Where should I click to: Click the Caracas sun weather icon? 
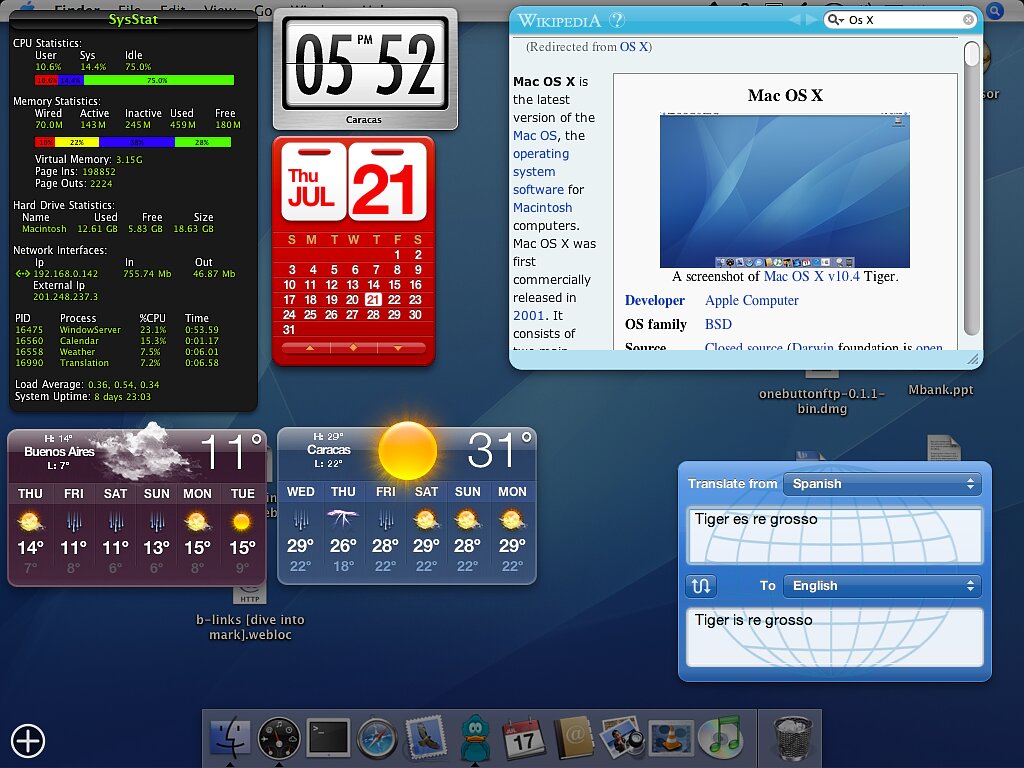[408, 451]
